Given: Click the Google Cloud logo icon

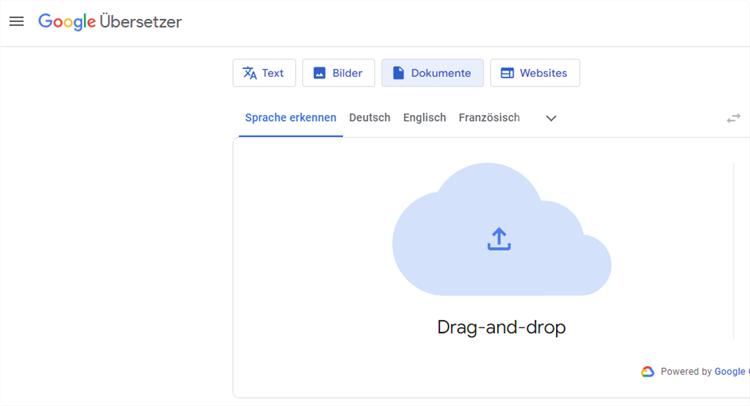Looking at the screenshot, I should pos(648,372).
